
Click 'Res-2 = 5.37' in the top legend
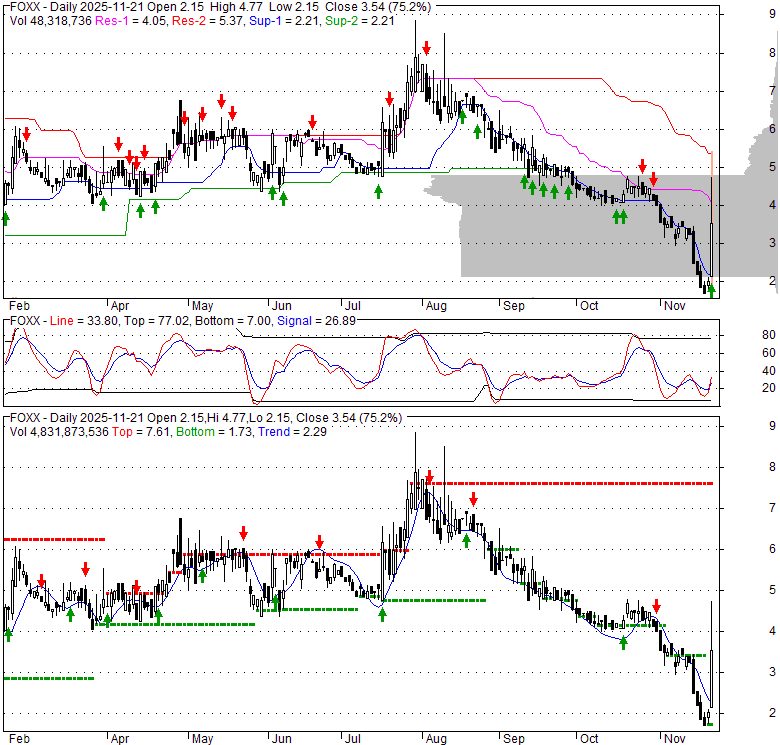click(207, 21)
